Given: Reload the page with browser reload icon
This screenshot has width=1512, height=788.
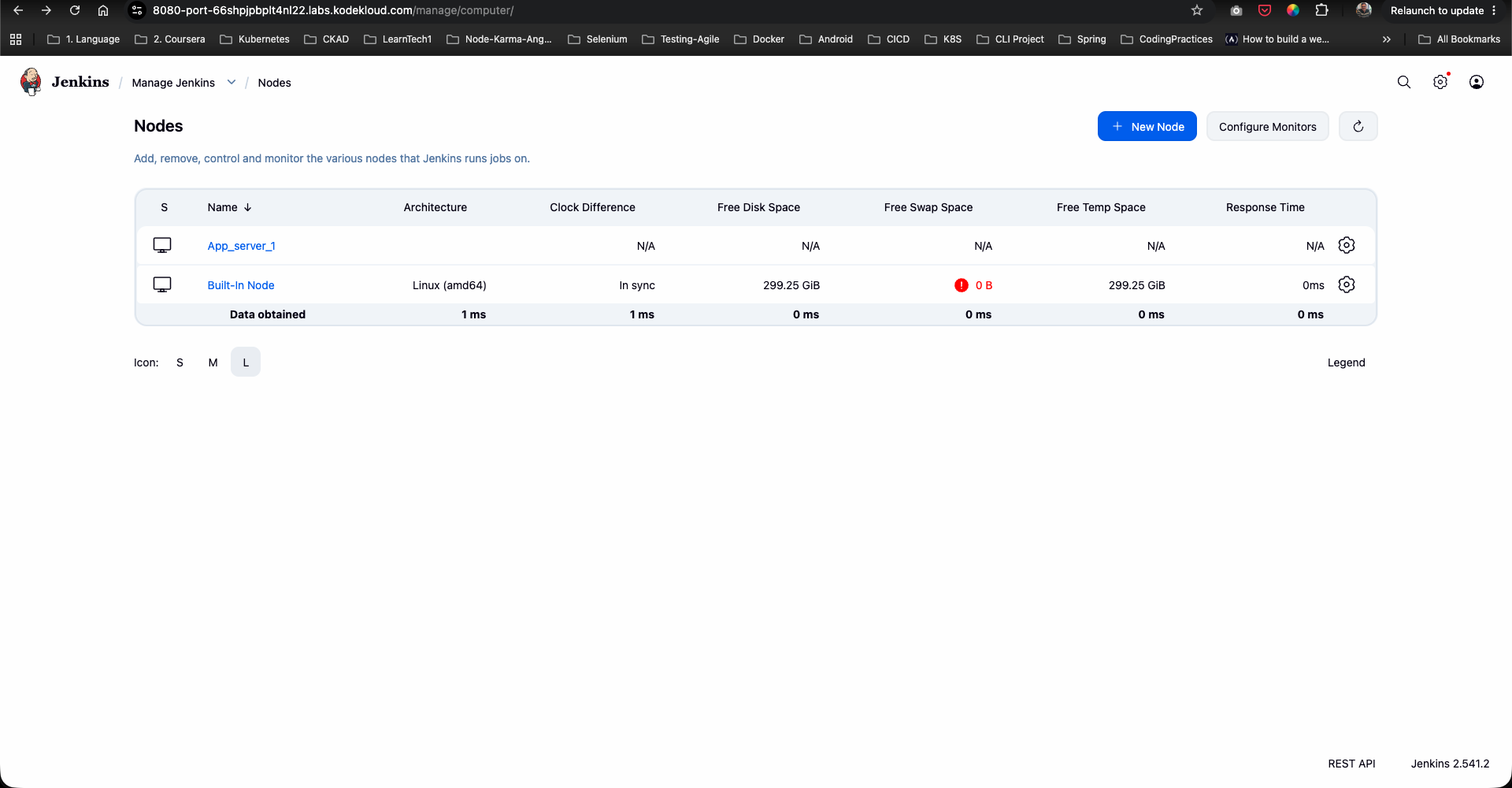Looking at the screenshot, I should 75,10.
